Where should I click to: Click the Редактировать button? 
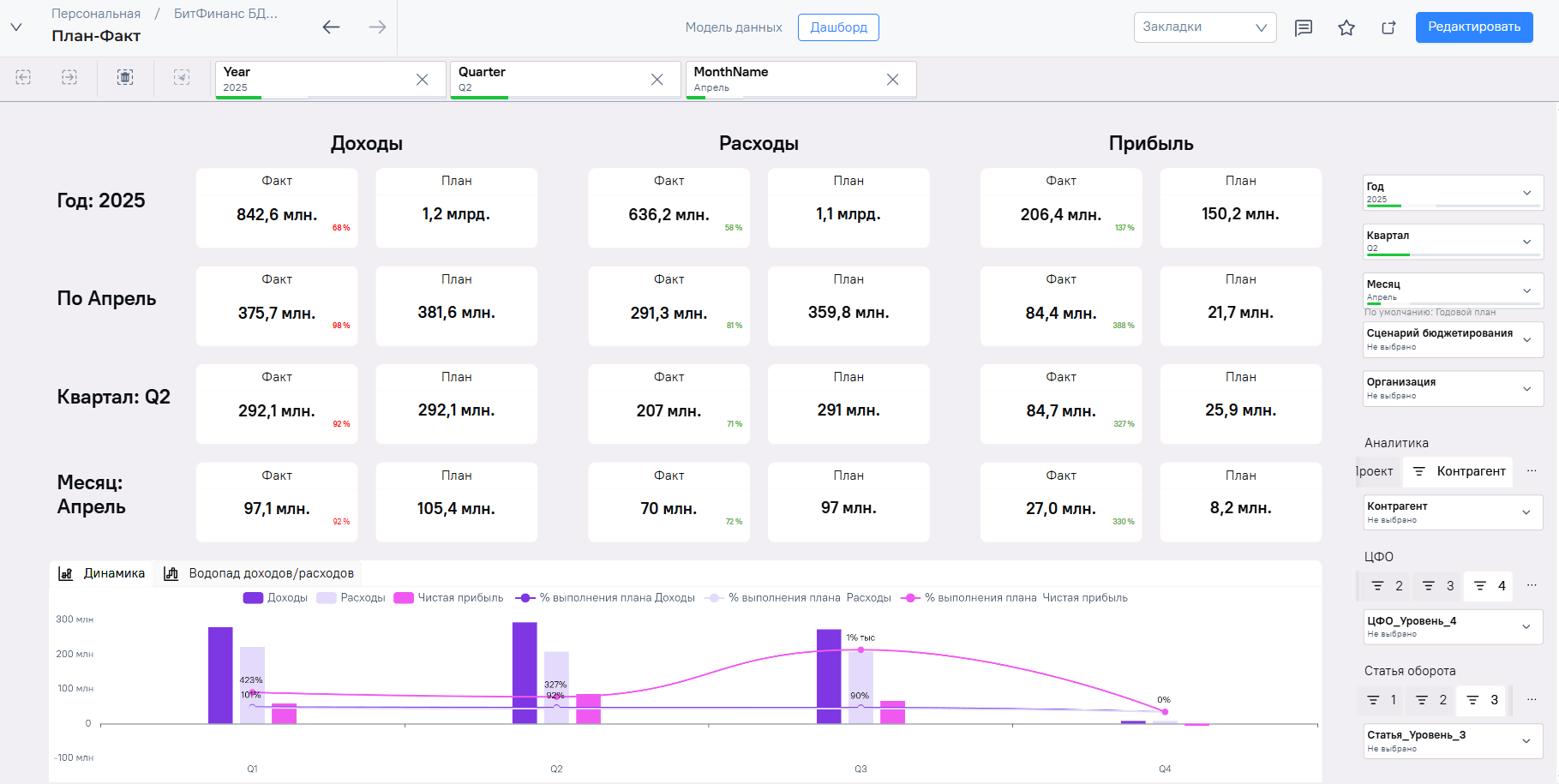tap(1474, 27)
